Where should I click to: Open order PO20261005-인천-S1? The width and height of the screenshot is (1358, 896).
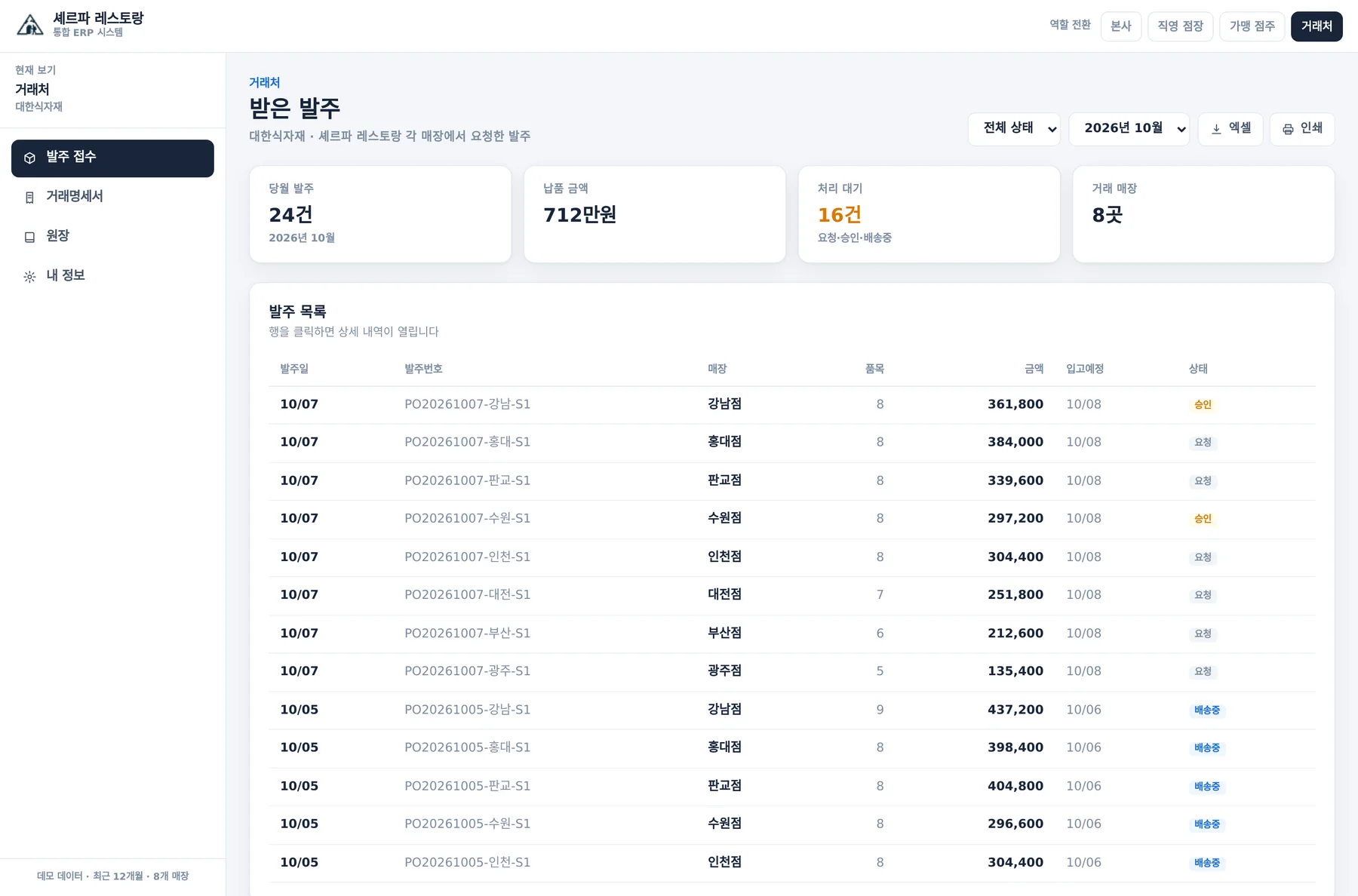(792, 863)
